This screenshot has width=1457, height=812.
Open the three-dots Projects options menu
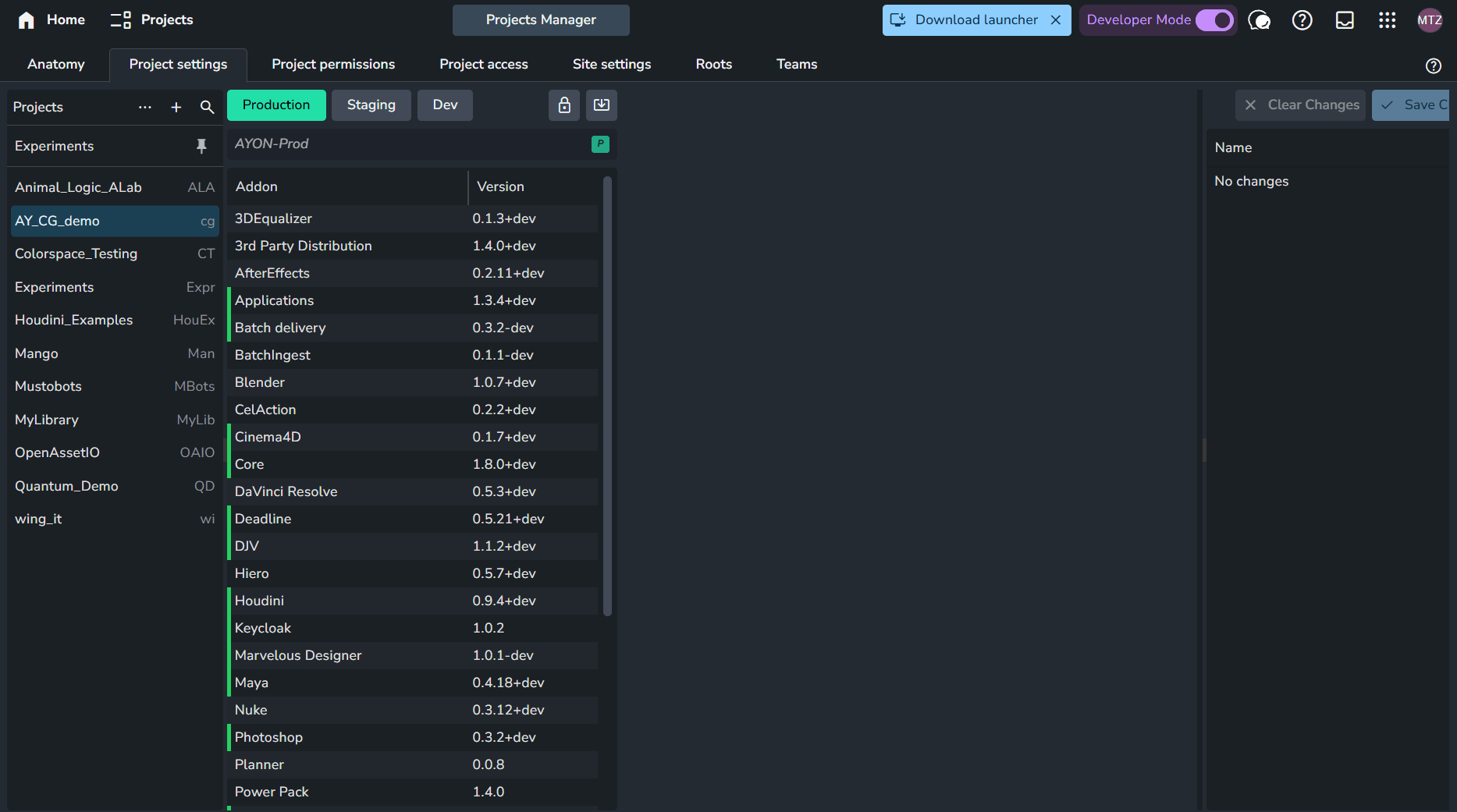[x=145, y=108]
